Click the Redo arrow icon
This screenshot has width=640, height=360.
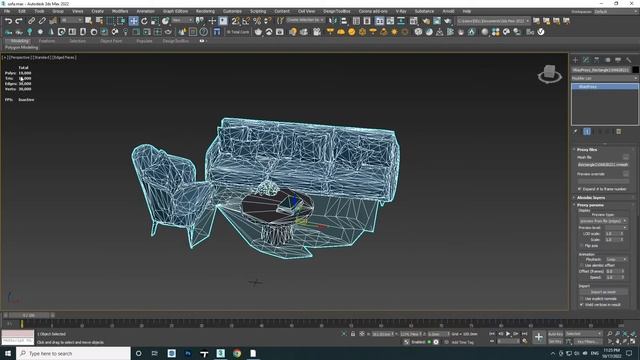(19, 21)
